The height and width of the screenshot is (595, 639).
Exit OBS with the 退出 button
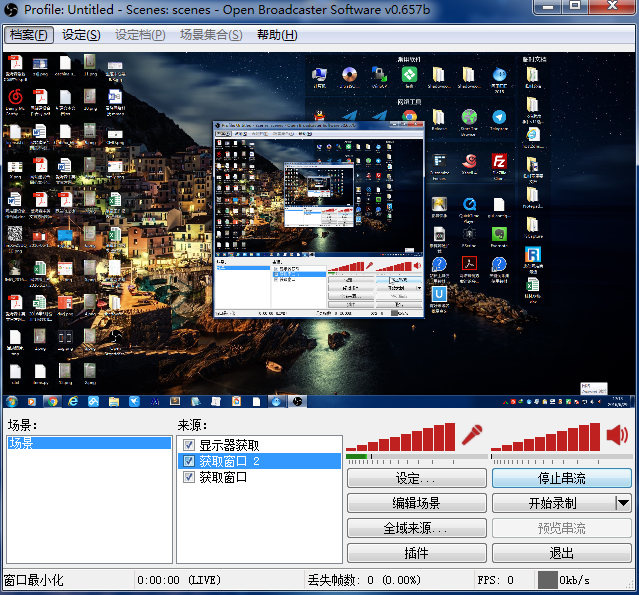point(562,553)
